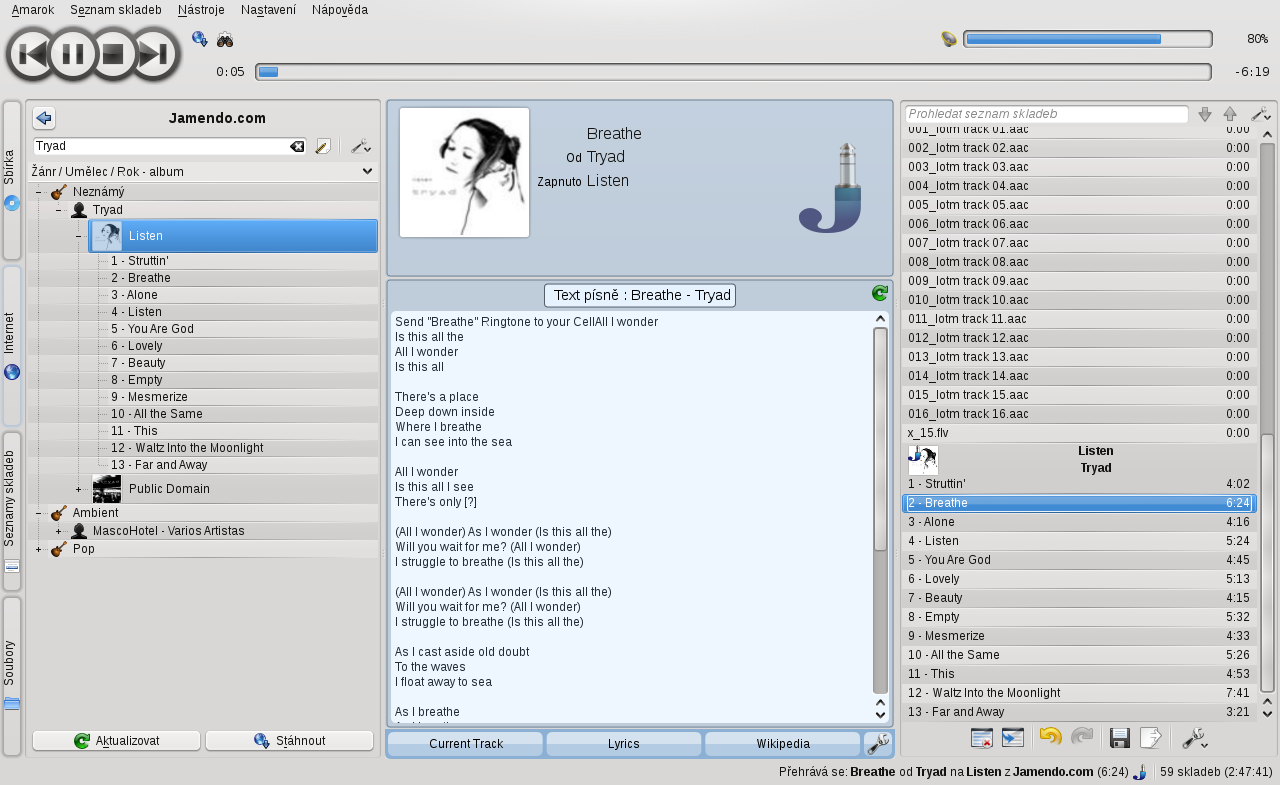Screen dimensions: 1280x785
Task: Select '3 - Alone' in Jamendo tree
Action: pos(134,295)
